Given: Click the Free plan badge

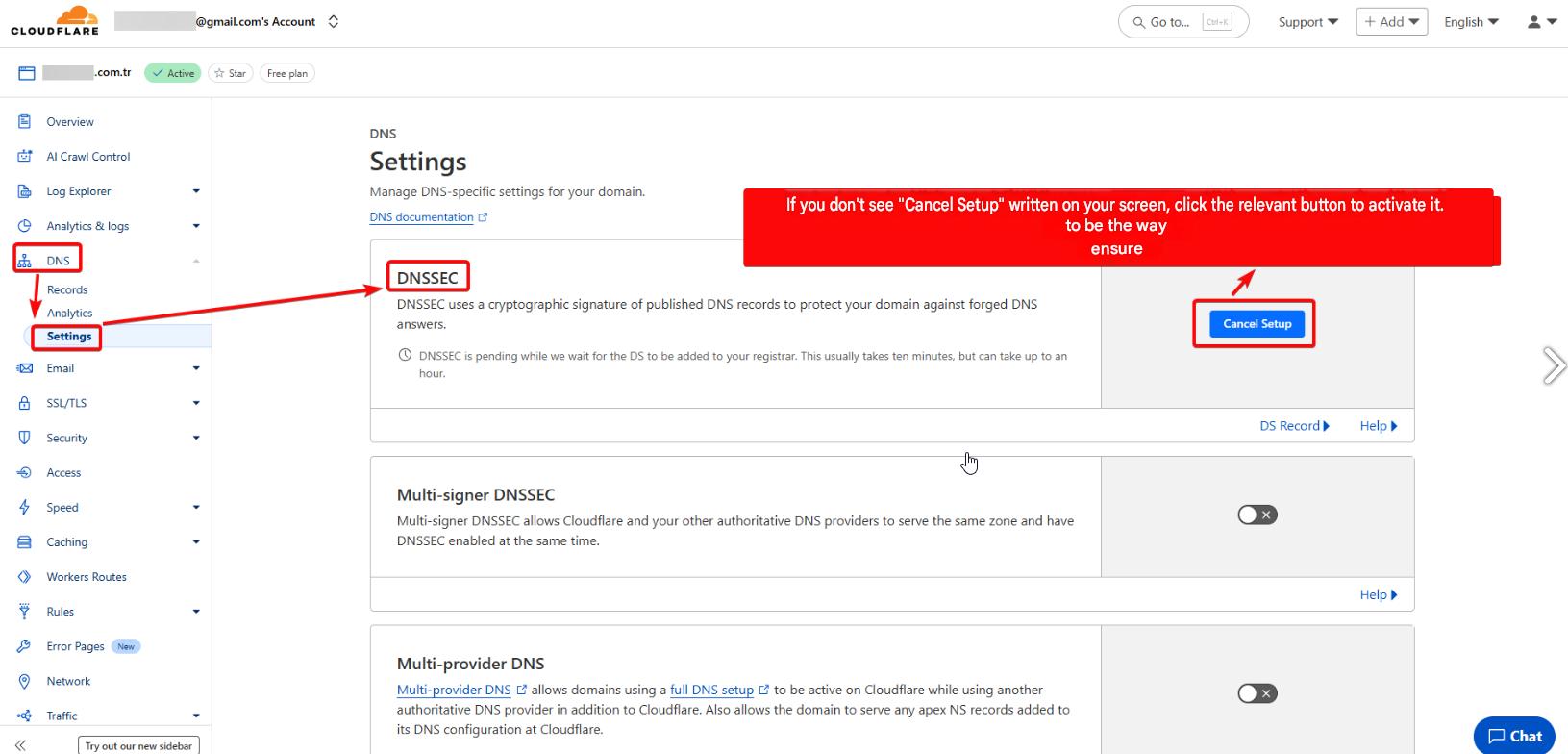Looking at the screenshot, I should point(287,73).
